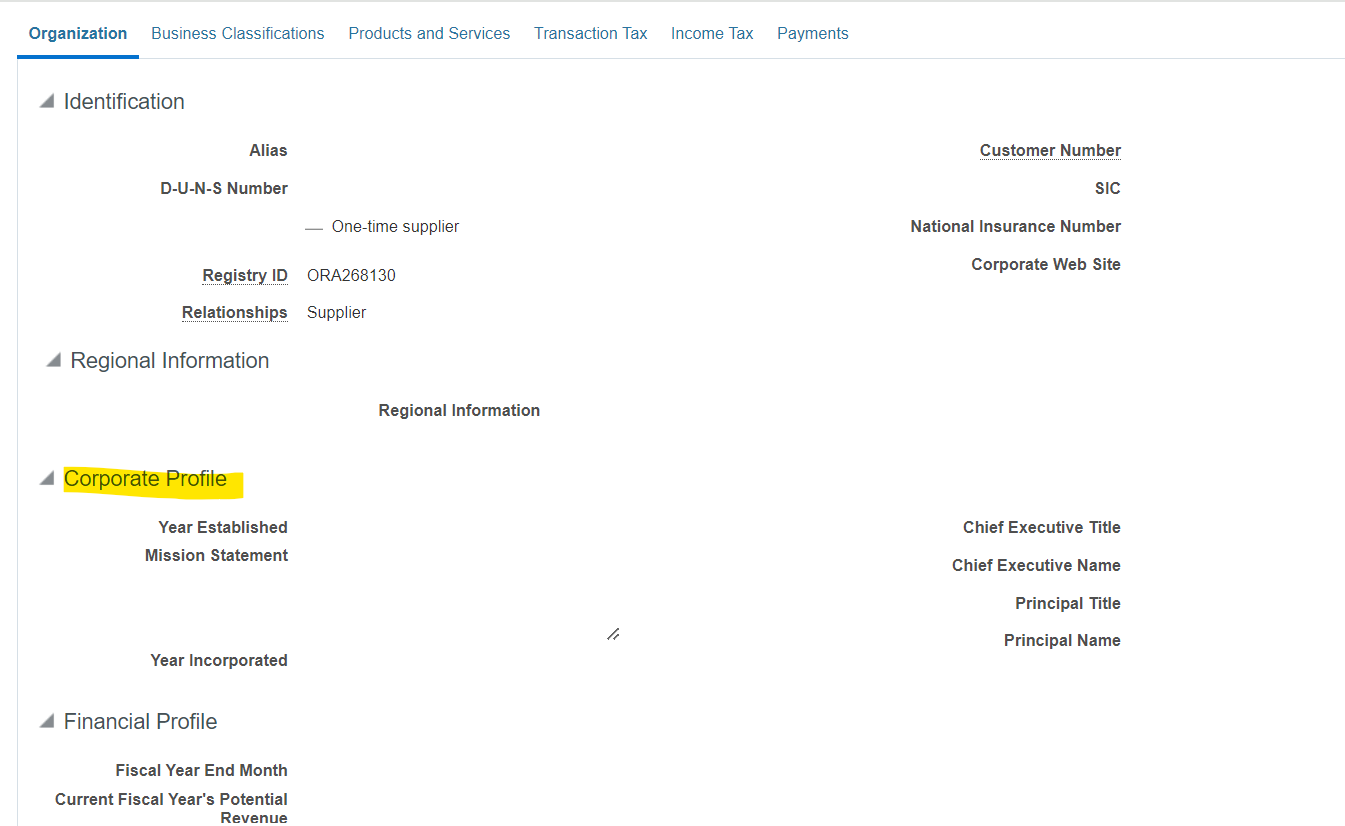Switch to the Business Classifications tab
Viewport: 1345px width, 826px height.
click(x=237, y=33)
